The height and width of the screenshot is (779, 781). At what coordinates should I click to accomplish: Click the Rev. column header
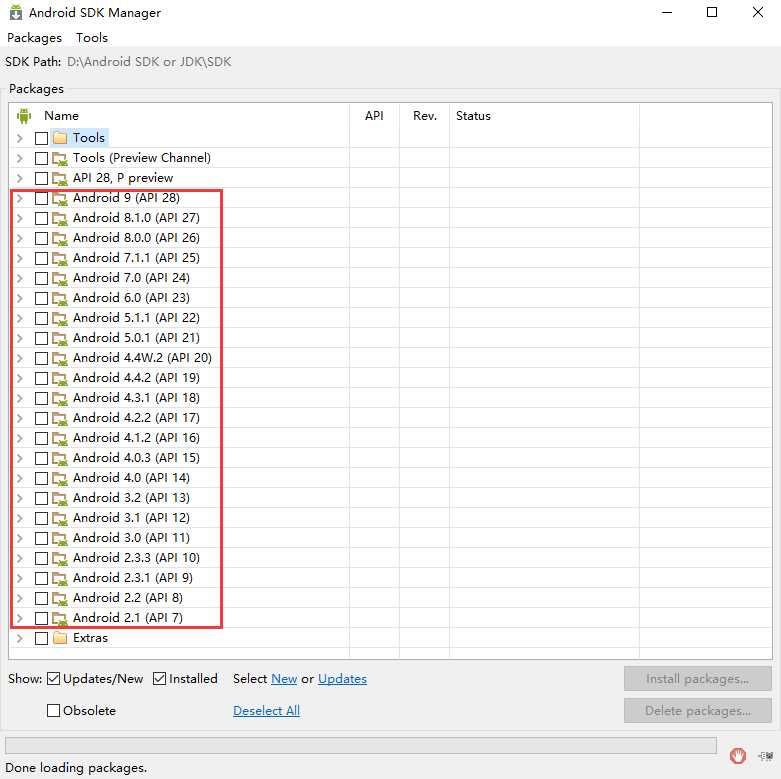click(424, 116)
